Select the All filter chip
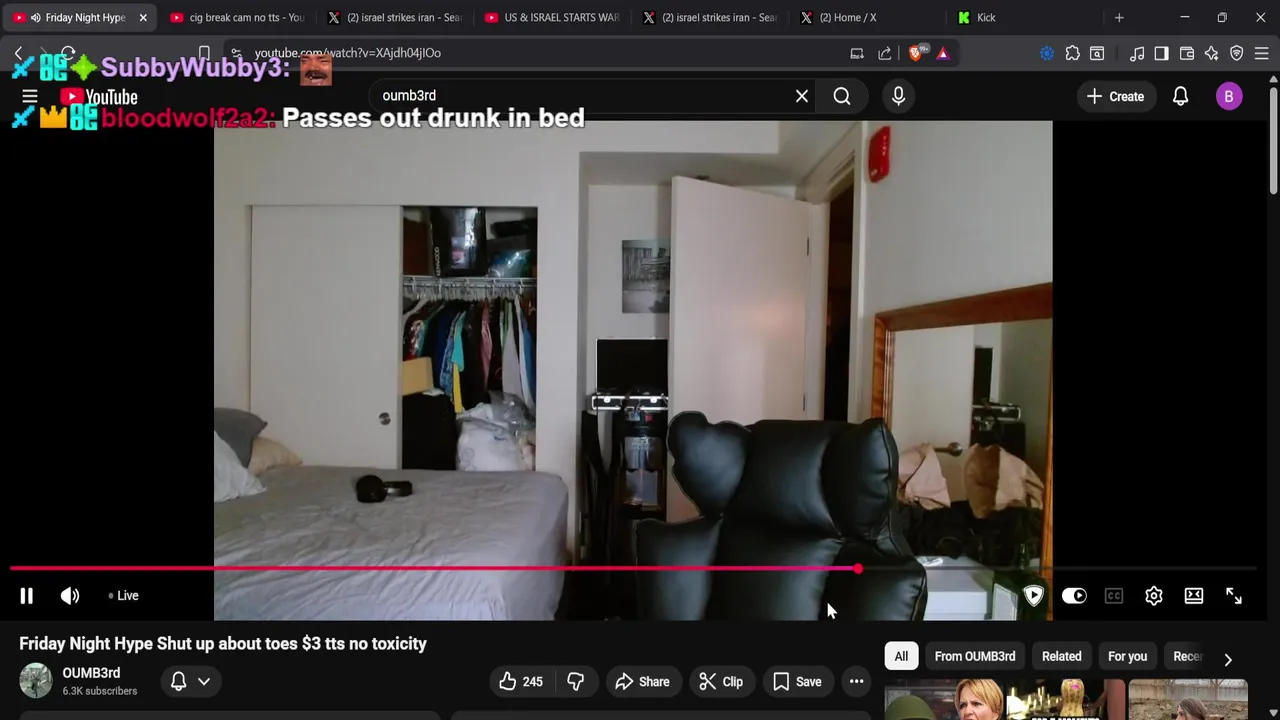This screenshot has width=1280, height=720. click(901, 657)
